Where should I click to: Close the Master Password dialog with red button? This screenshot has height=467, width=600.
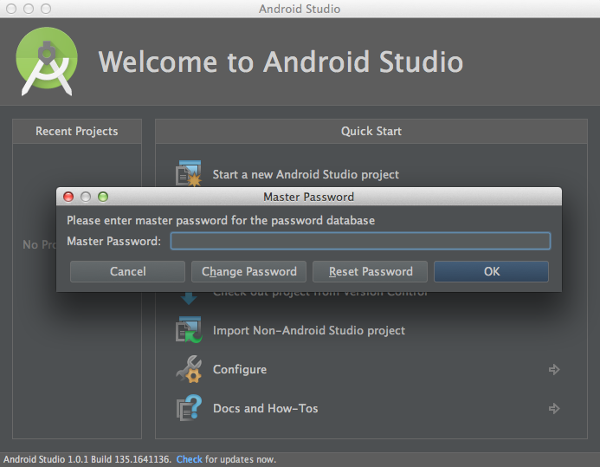coord(68,197)
